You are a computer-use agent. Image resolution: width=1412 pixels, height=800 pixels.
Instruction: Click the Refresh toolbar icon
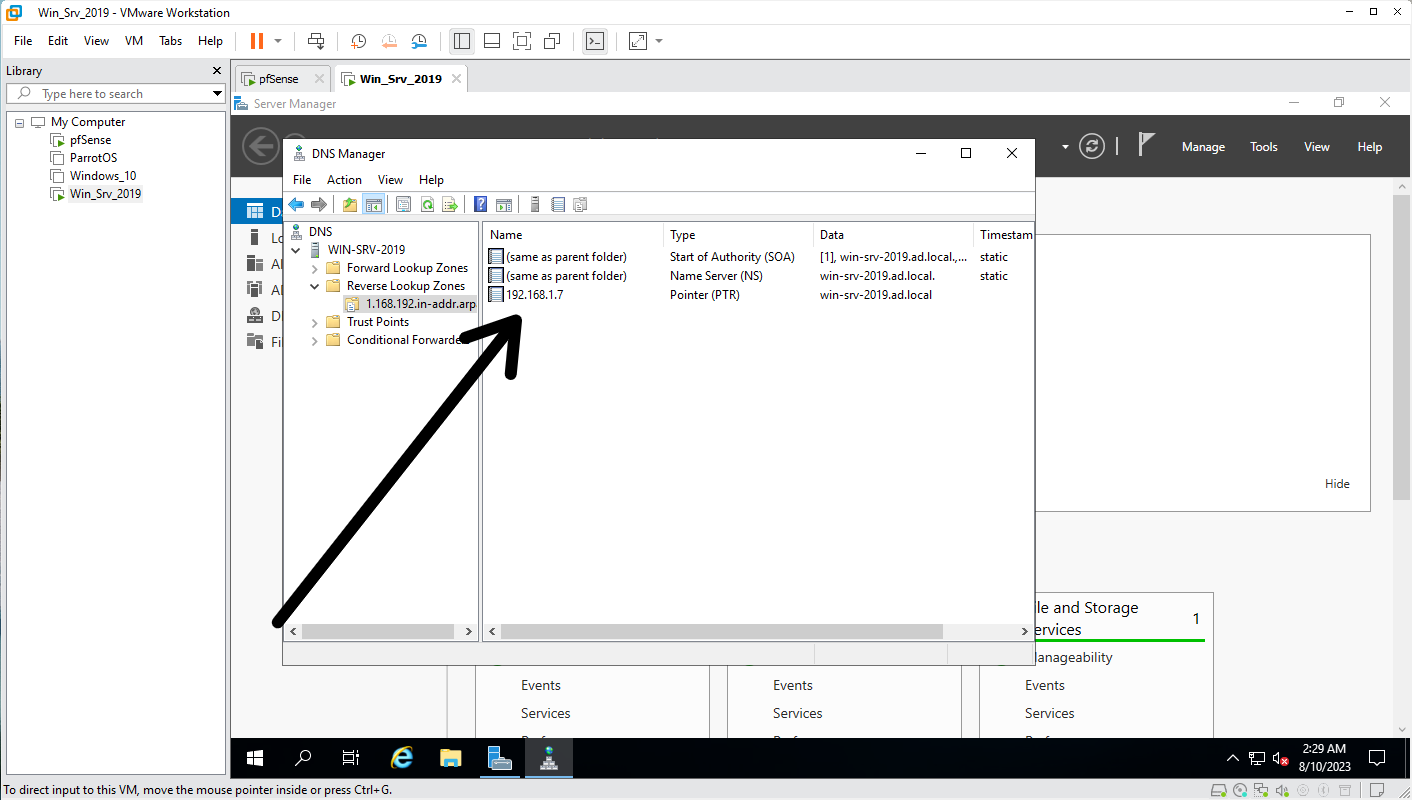click(427, 204)
